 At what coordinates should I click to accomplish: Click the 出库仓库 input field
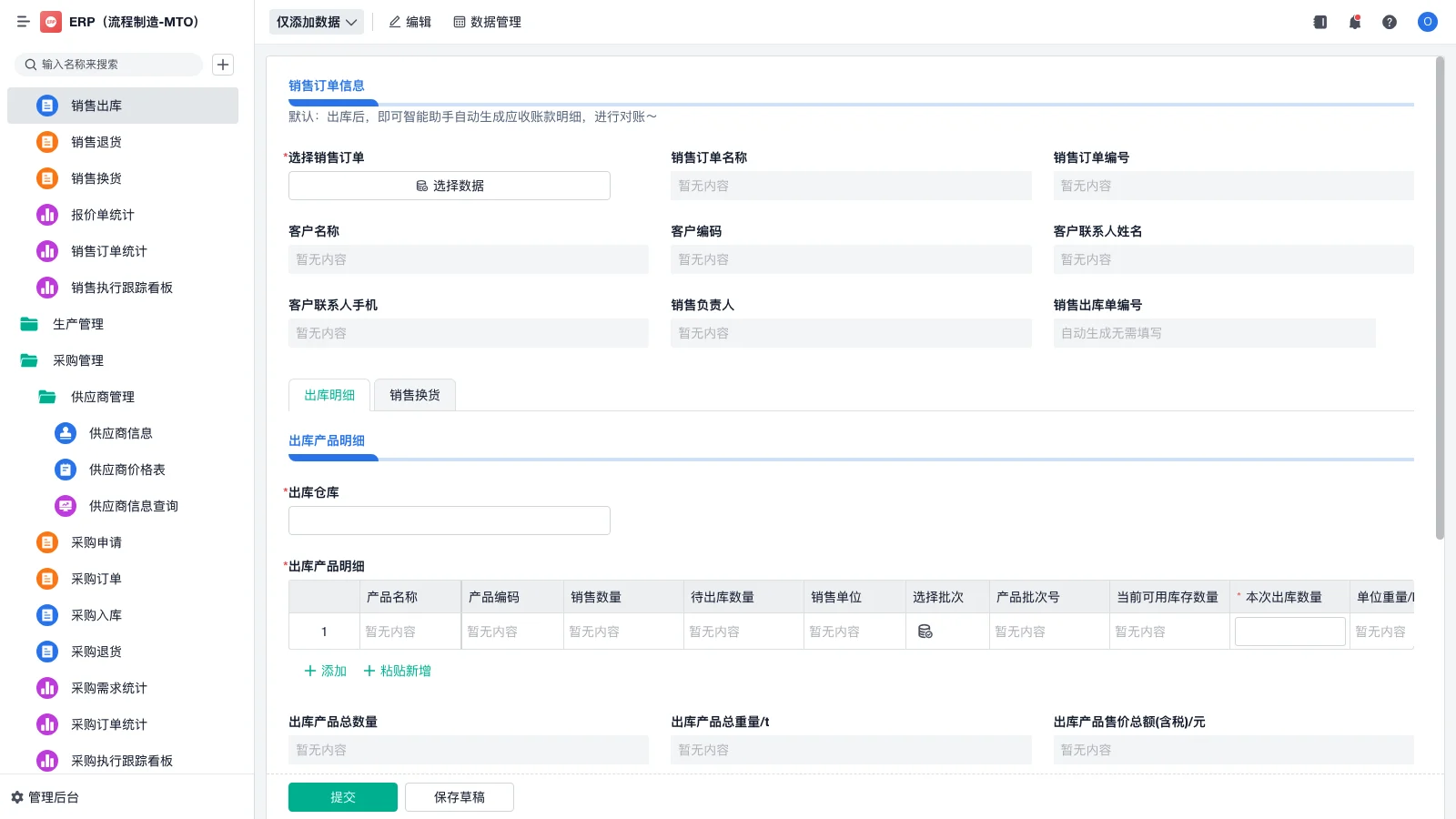pyautogui.click(x=449, y=520)
